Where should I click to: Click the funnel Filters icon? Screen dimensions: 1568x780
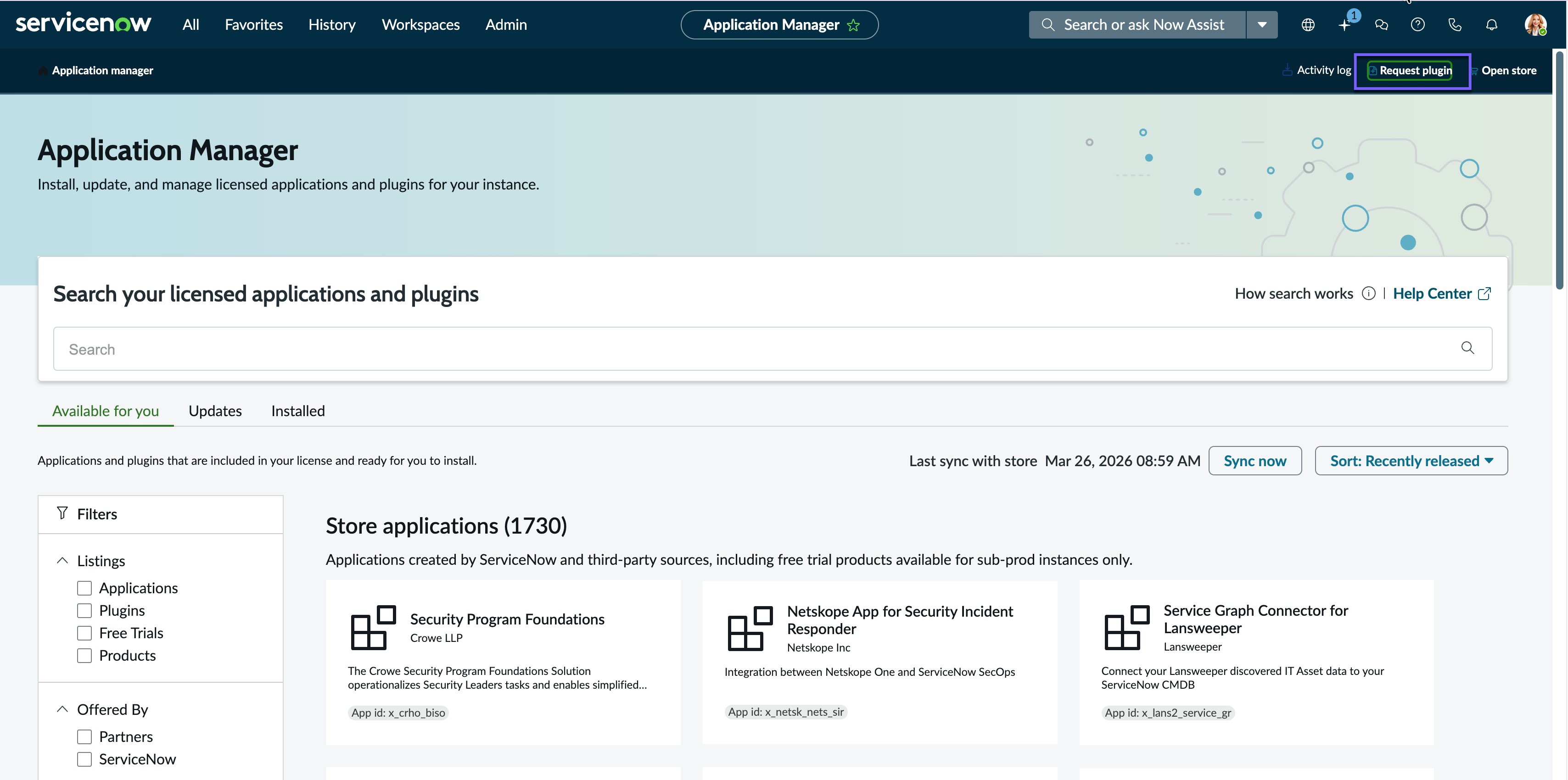click(x=62, y=513)
